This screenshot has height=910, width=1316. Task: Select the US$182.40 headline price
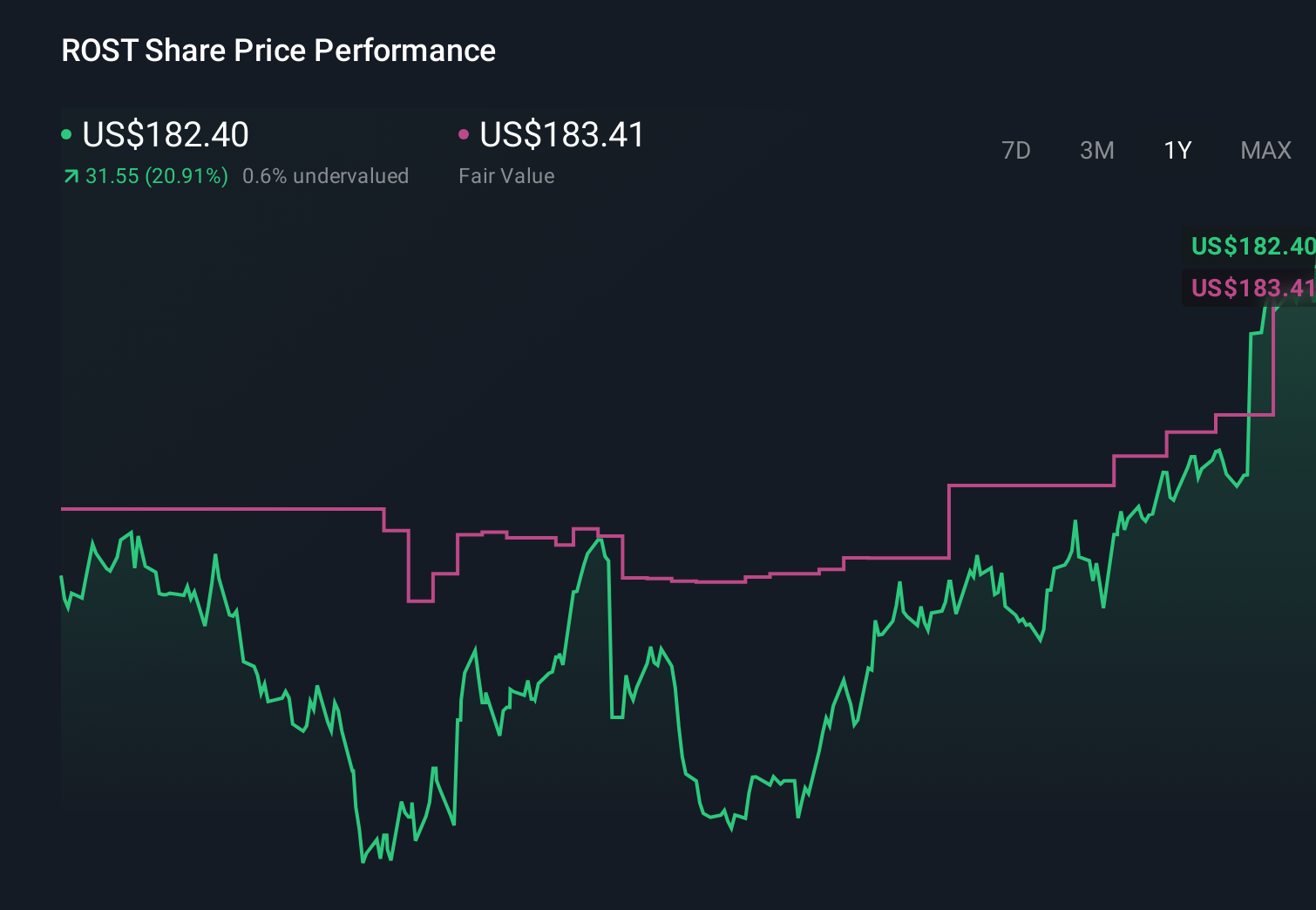coord(166,134)
